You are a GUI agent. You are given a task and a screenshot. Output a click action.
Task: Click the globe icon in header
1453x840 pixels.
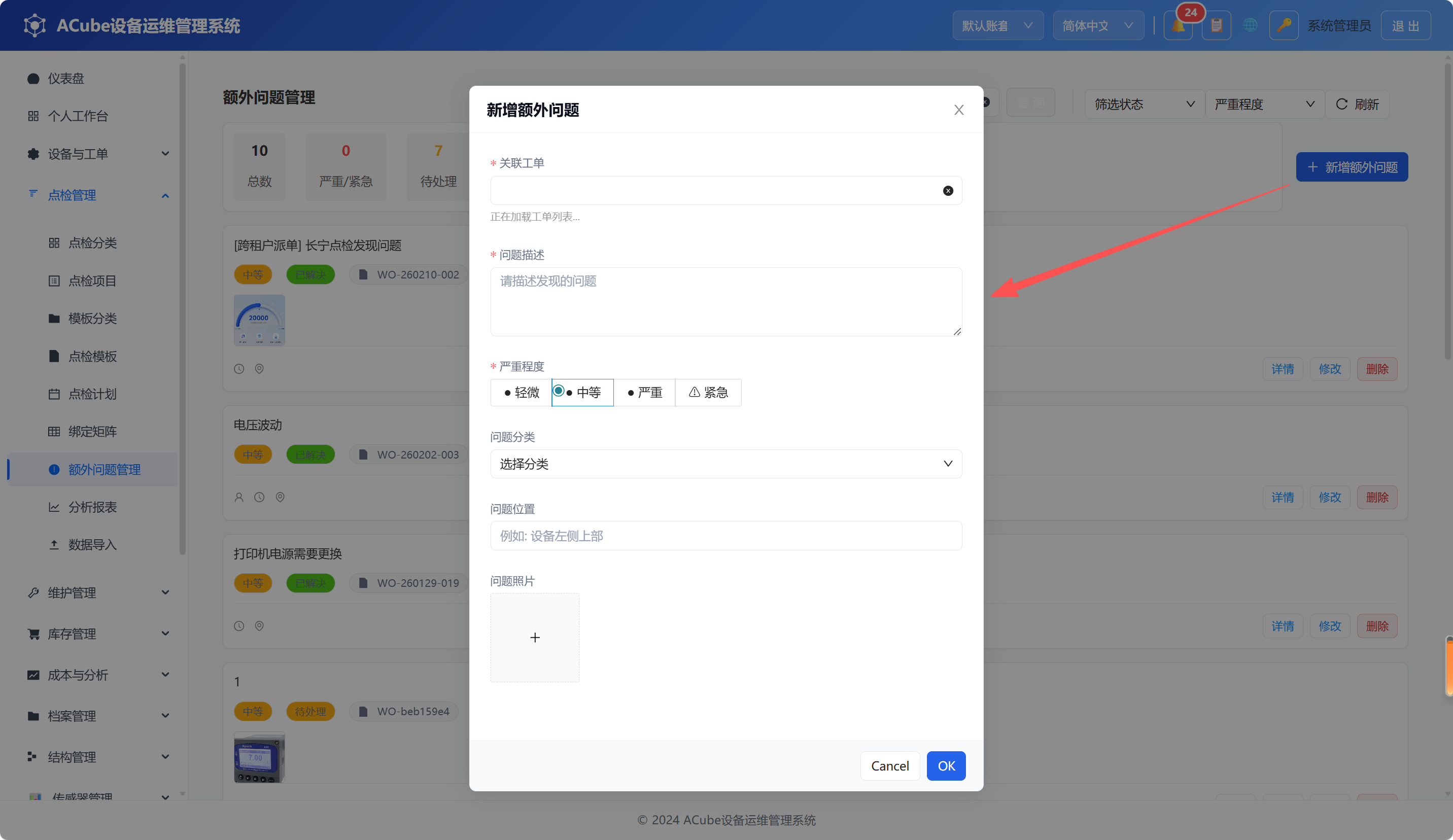coord(1250,25)
